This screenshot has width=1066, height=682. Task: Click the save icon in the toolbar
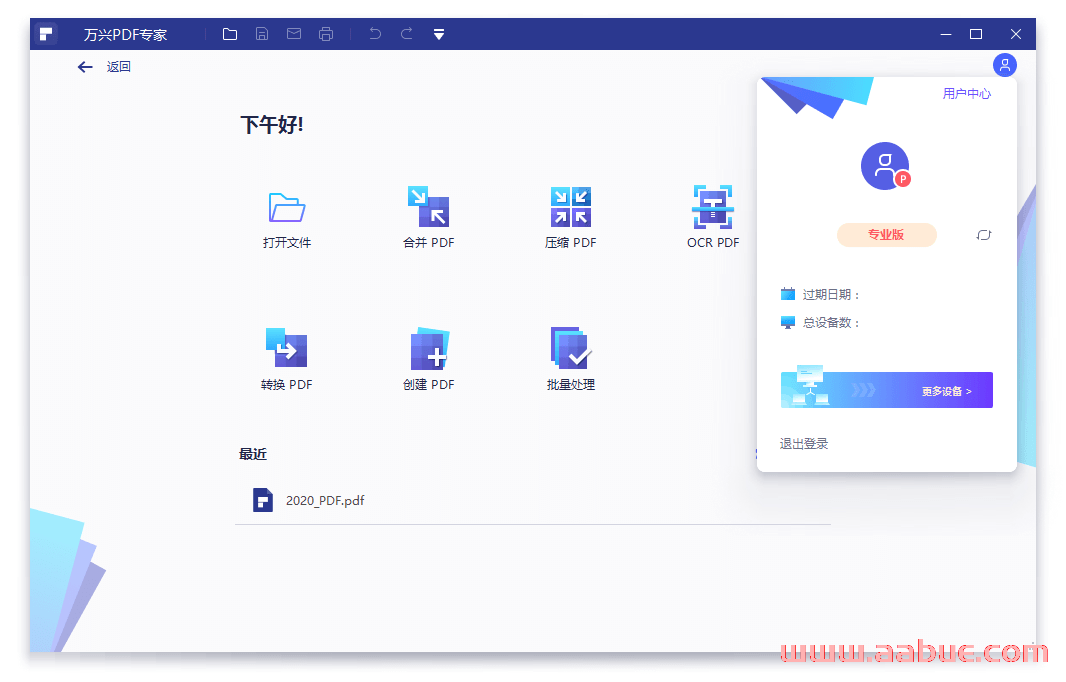(261, 33)
